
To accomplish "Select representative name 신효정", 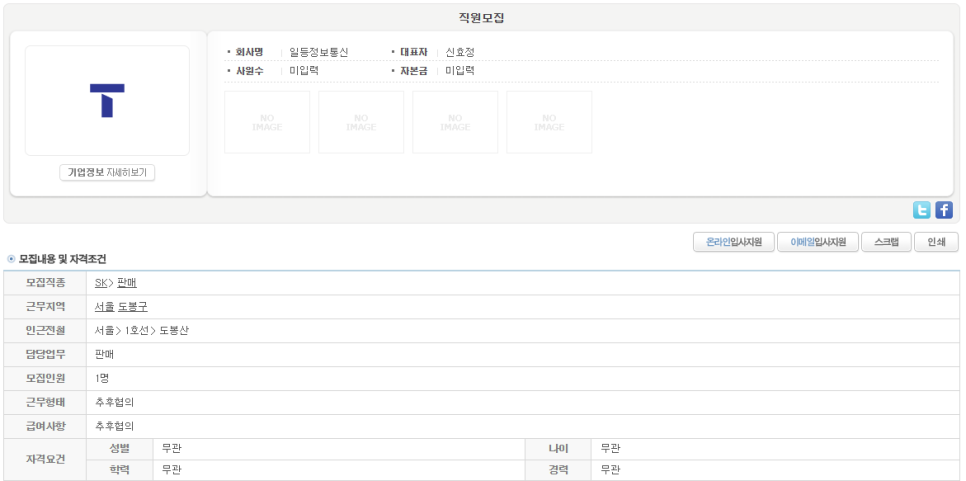I will [x=460, y=52].
